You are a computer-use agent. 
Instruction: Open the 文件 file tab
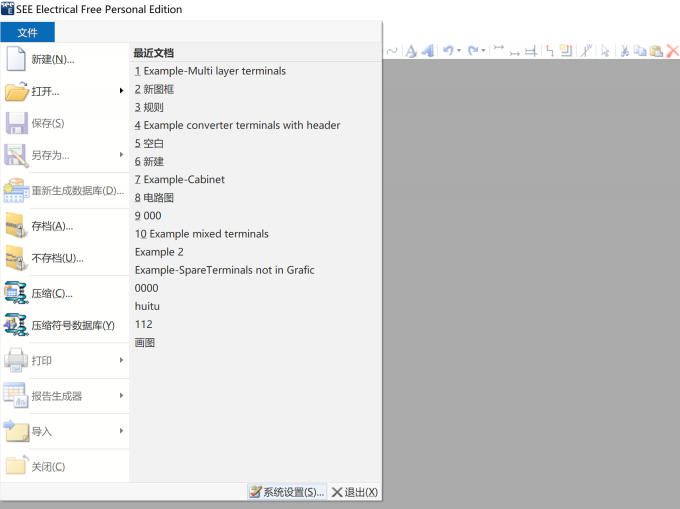[x=28, y=33]
